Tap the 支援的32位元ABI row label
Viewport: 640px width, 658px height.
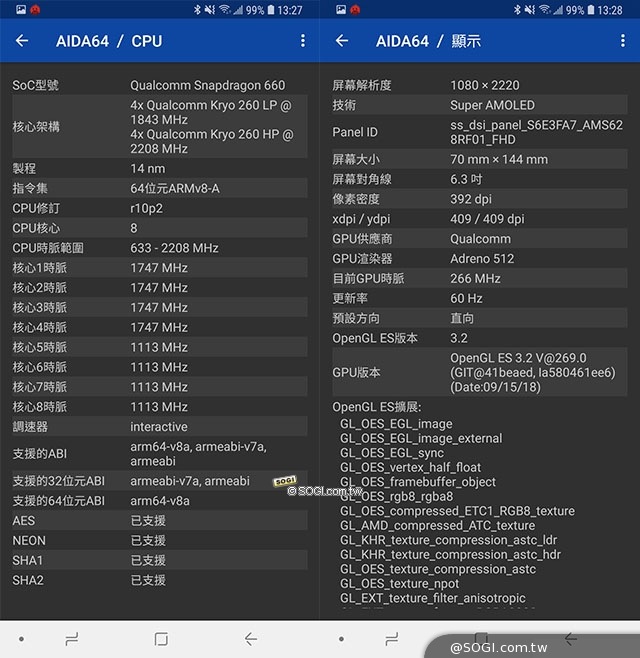[58, 481]
